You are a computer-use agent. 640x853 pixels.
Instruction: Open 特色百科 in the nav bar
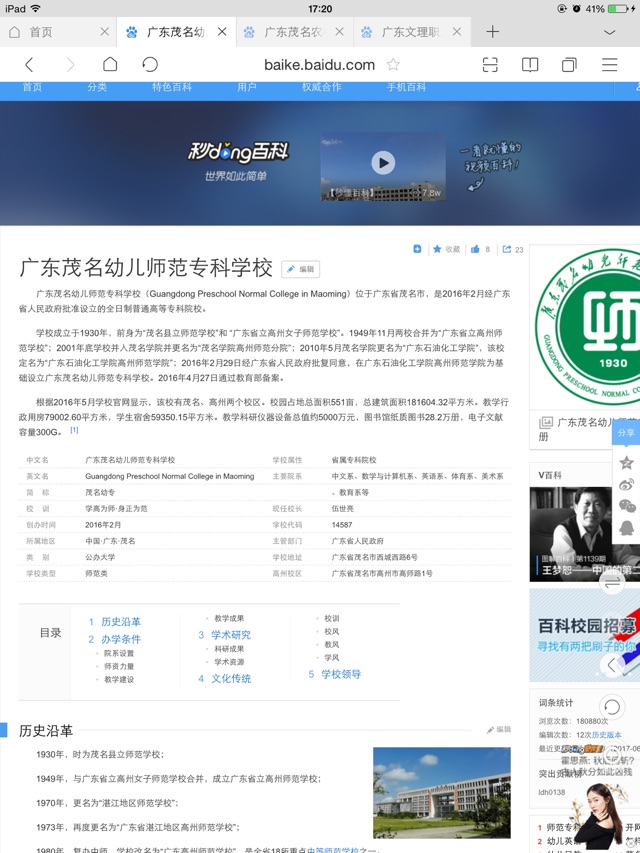click(x=171, y=87)
